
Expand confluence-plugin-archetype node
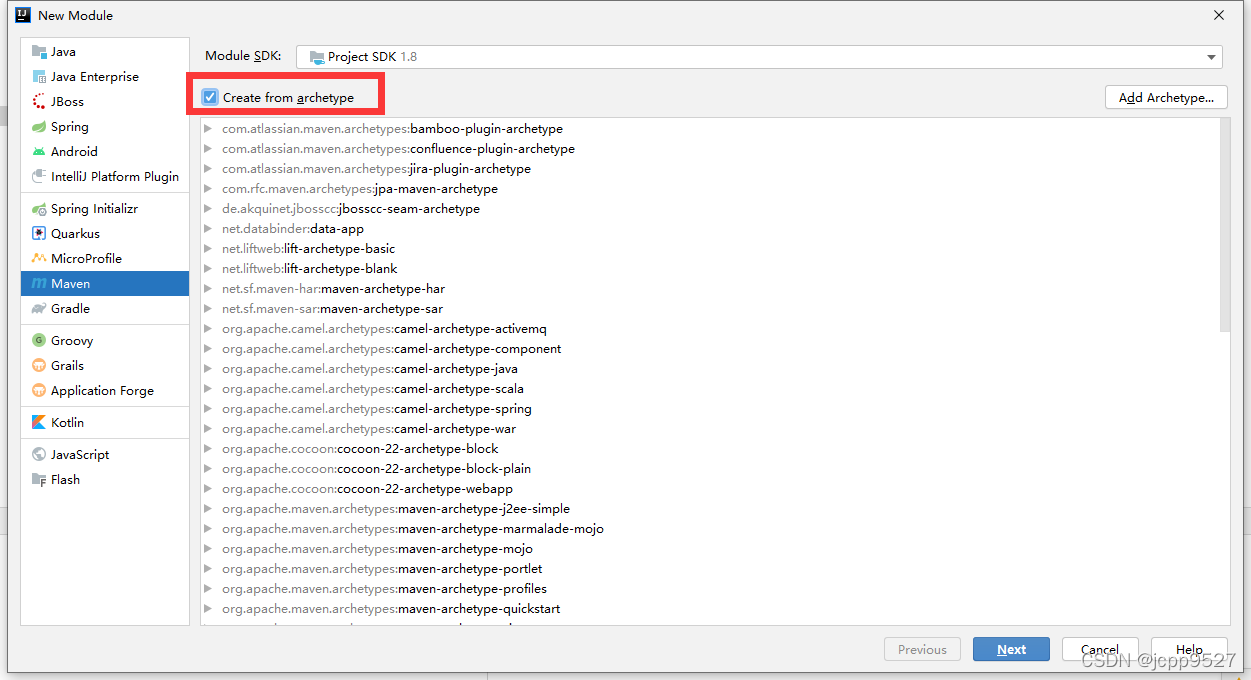(x=208, y=149)
